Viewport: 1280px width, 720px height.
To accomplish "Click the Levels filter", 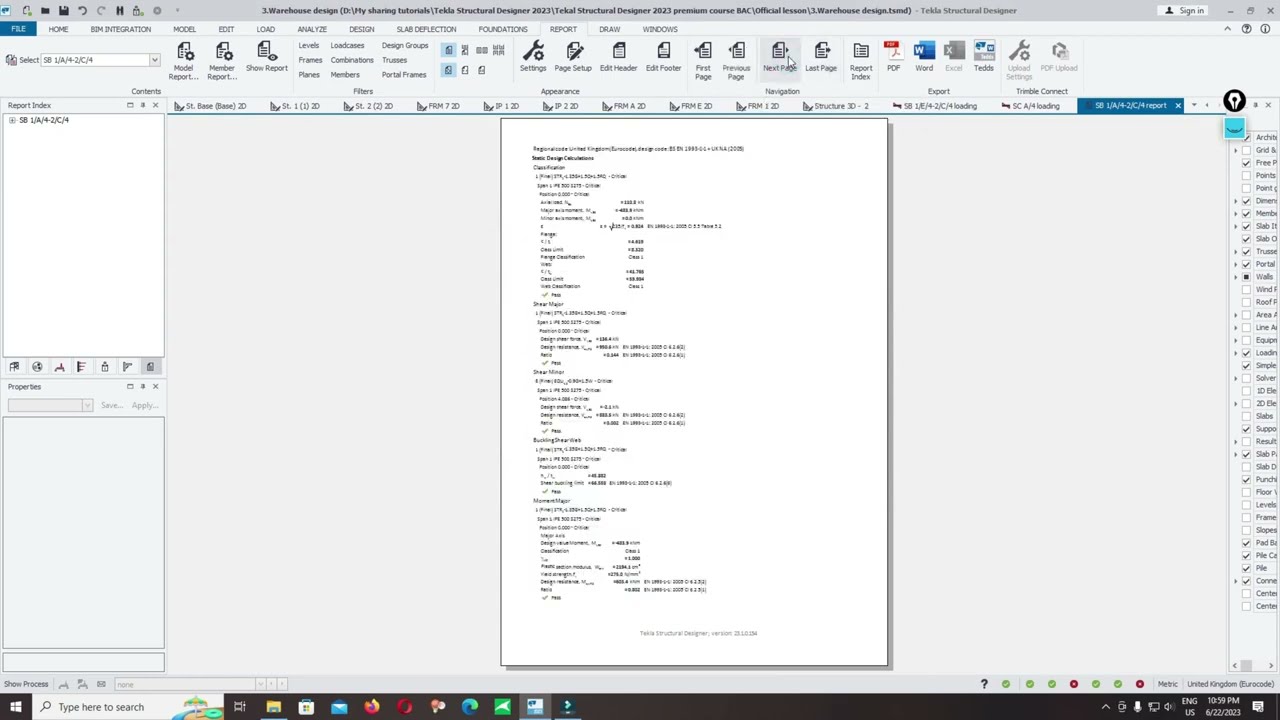I will tap(308, 45).
